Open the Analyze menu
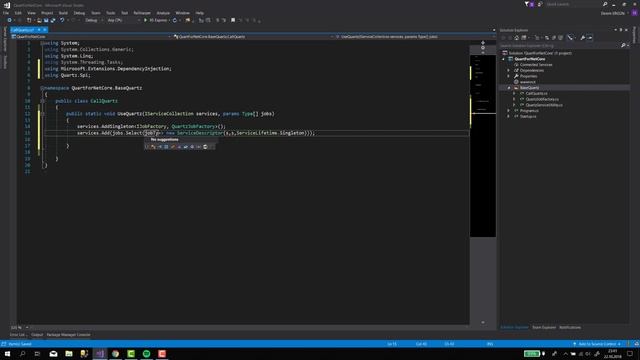This screenshot has height=360, width=640. [163, 13]
